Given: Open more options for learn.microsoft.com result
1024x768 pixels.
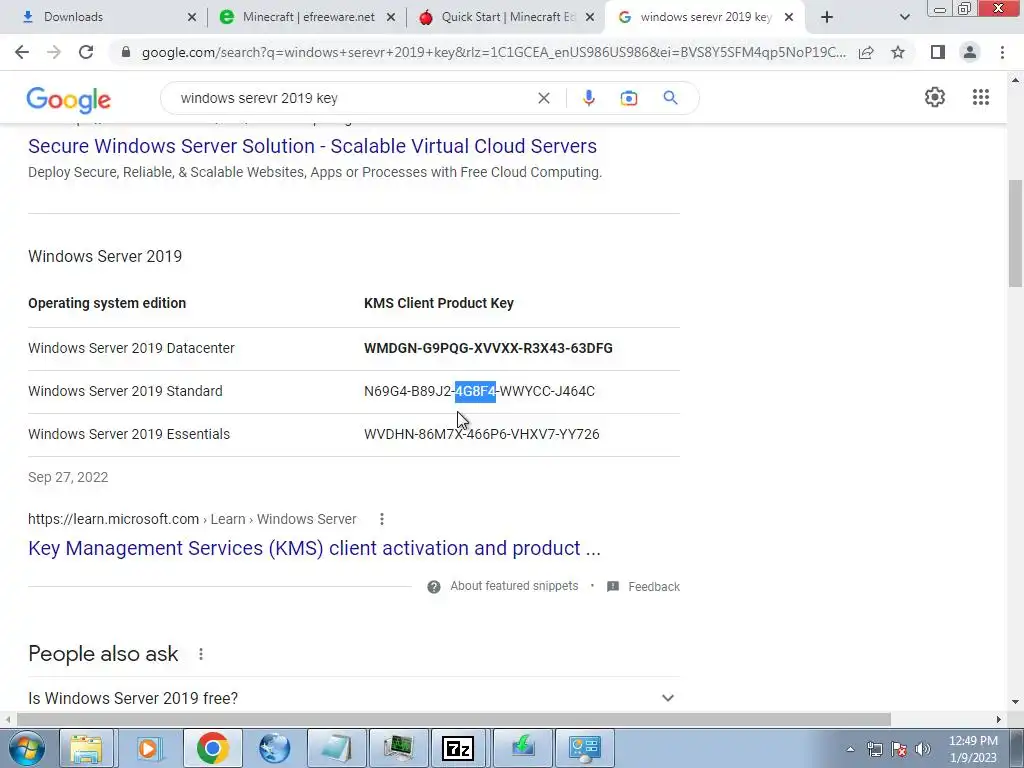Looking at the screenshot, I should [x=382, y=519].
